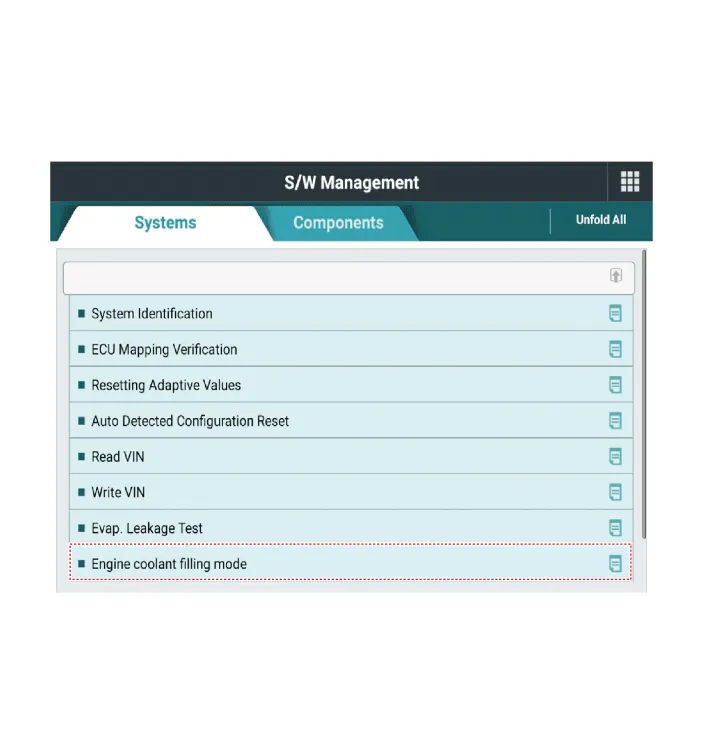The width and height of the screenshot is (703, 754).
Task: Click the vertical scrollbar on the list
Action: 645,400
